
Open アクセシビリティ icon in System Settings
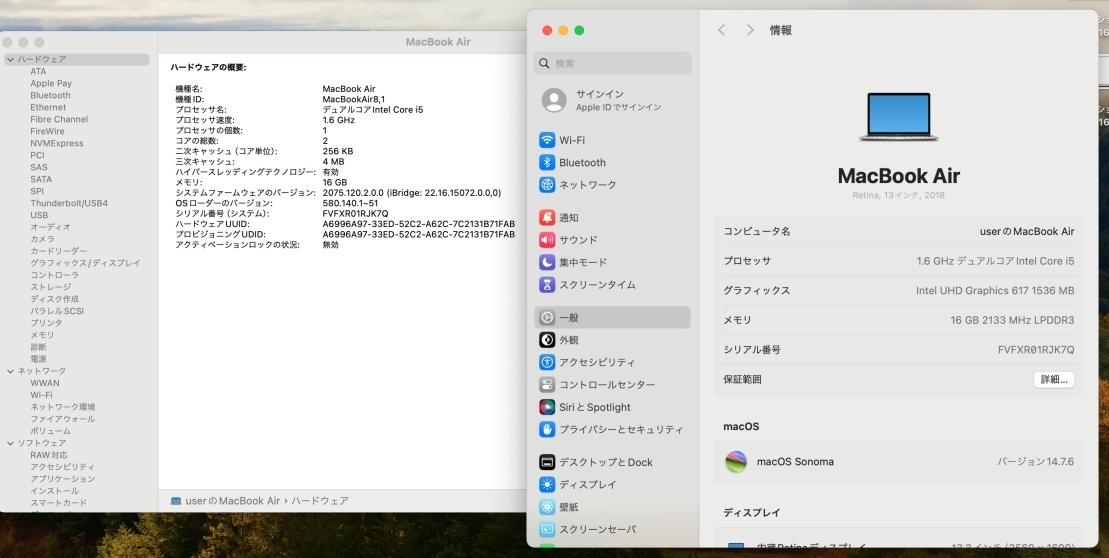547,362
